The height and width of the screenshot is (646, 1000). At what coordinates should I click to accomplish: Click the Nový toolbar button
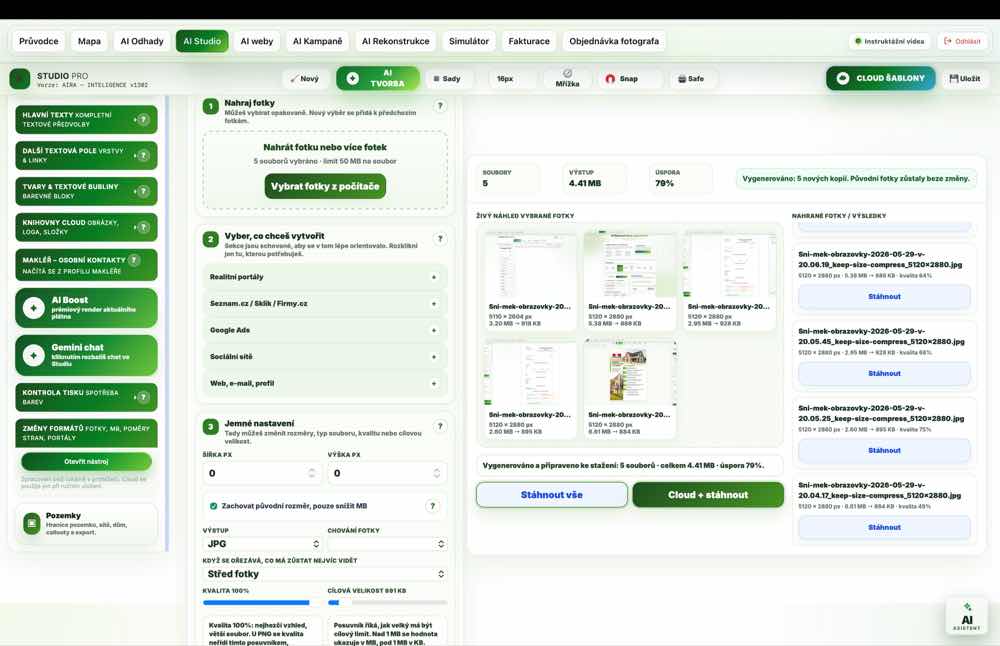pyautogui.click(x=304, y=79)
